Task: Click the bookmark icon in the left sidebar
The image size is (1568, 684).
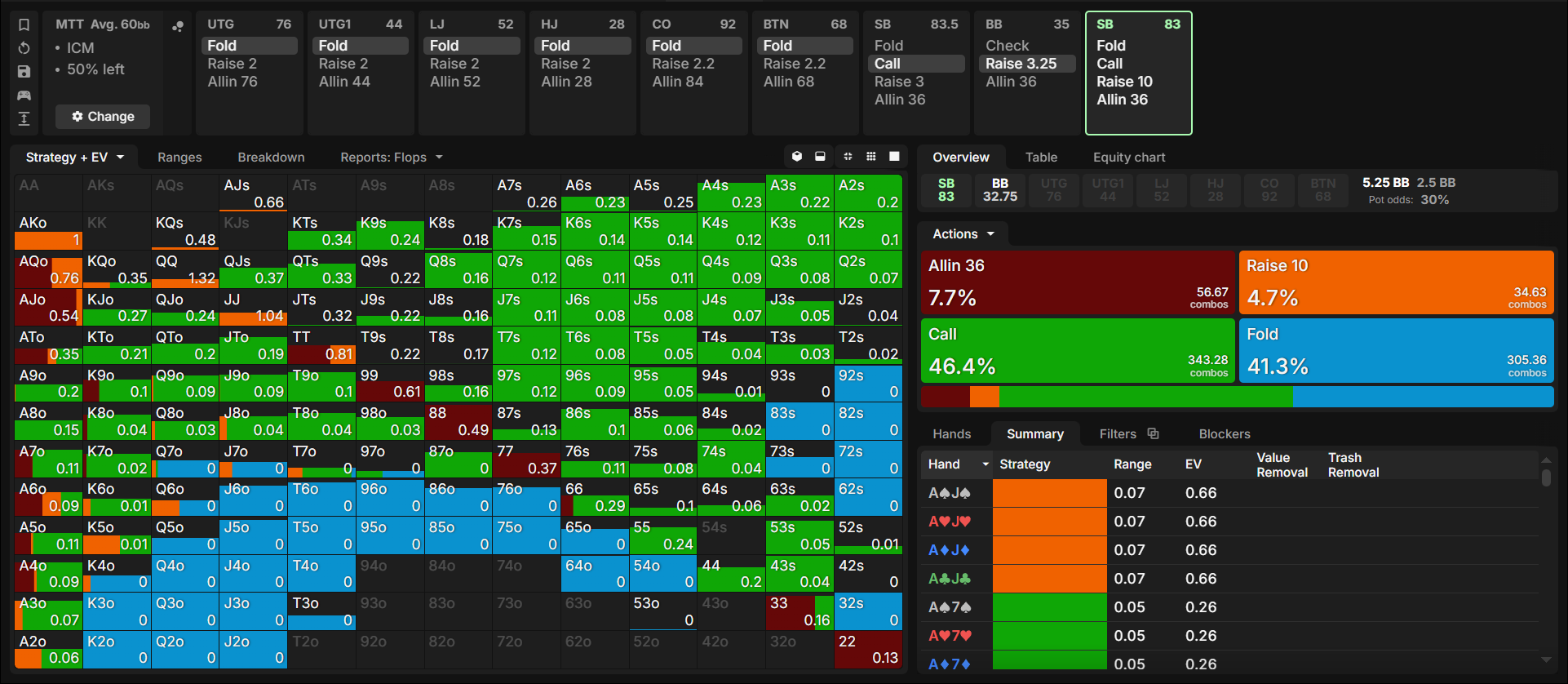Action: coord(24,24)
